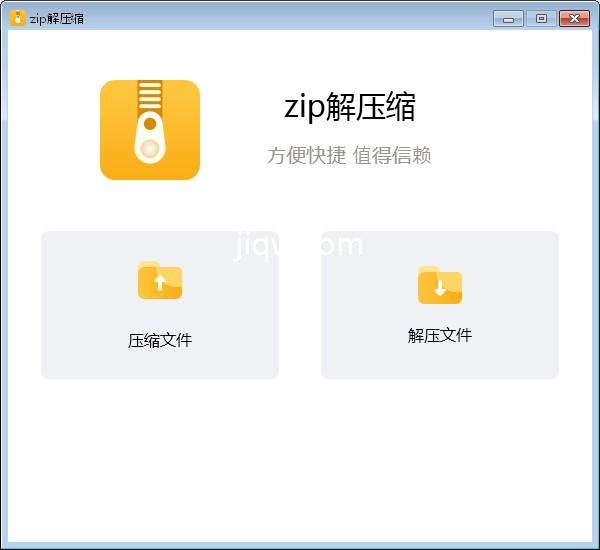Open the 压缩文件 option
This screenshot has height=550, width=600.
[160, 340]
